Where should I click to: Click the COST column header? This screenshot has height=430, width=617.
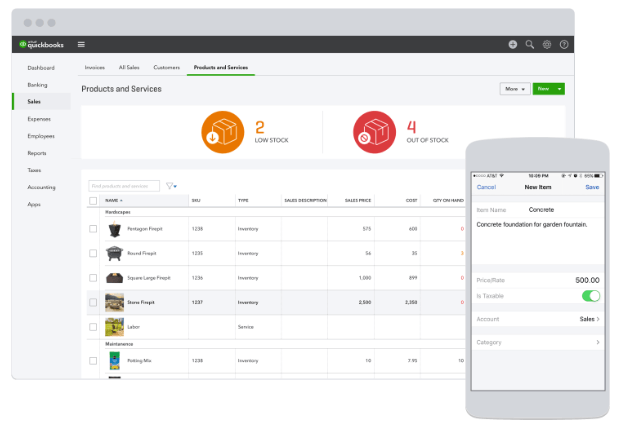[x=412, y=201]
